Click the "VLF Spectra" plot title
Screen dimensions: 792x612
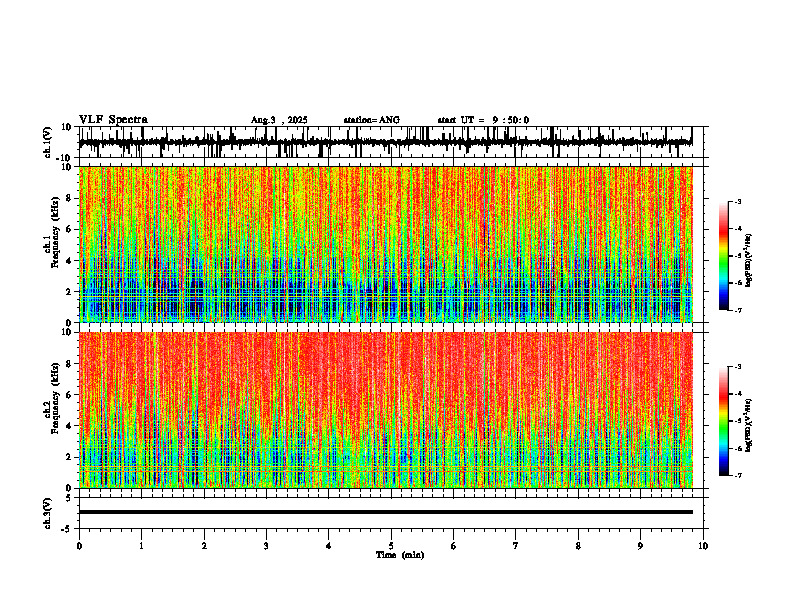click(113, 120)
